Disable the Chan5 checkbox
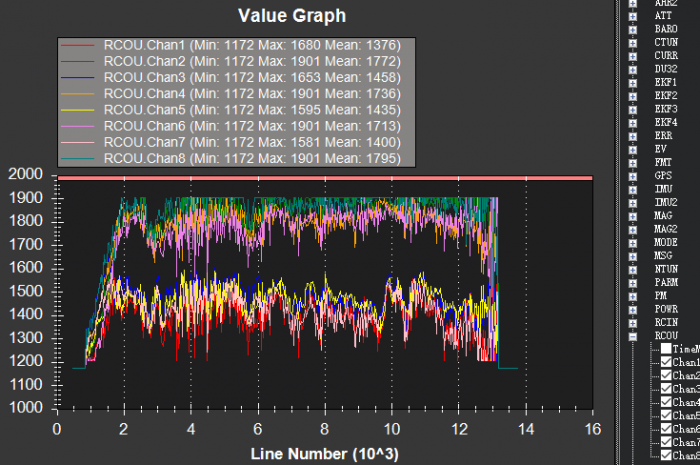The height and width of the screenshot is (465, 700). tap(664, 415)
